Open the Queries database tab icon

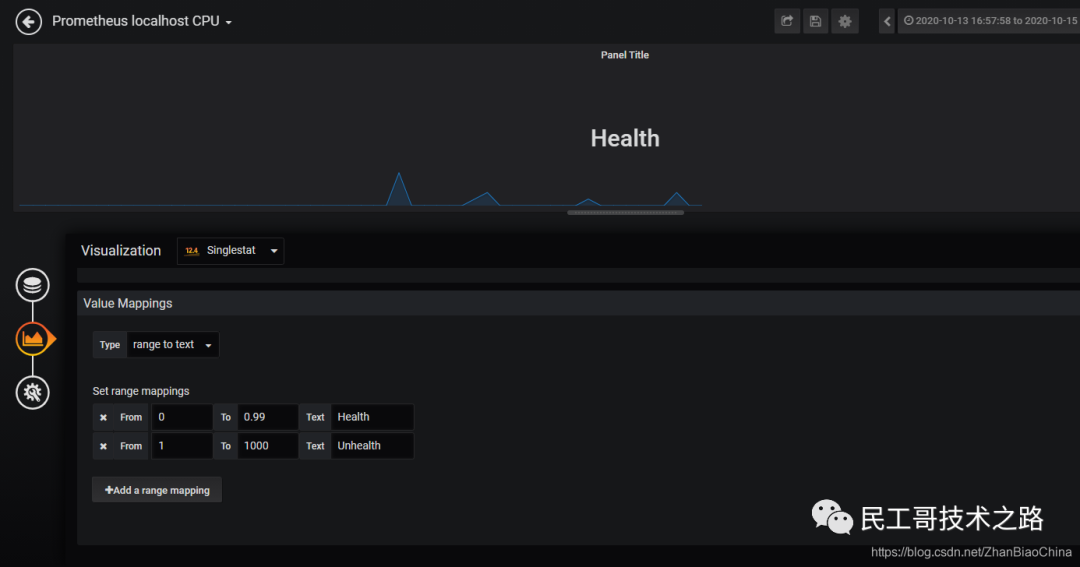point(32,285)
